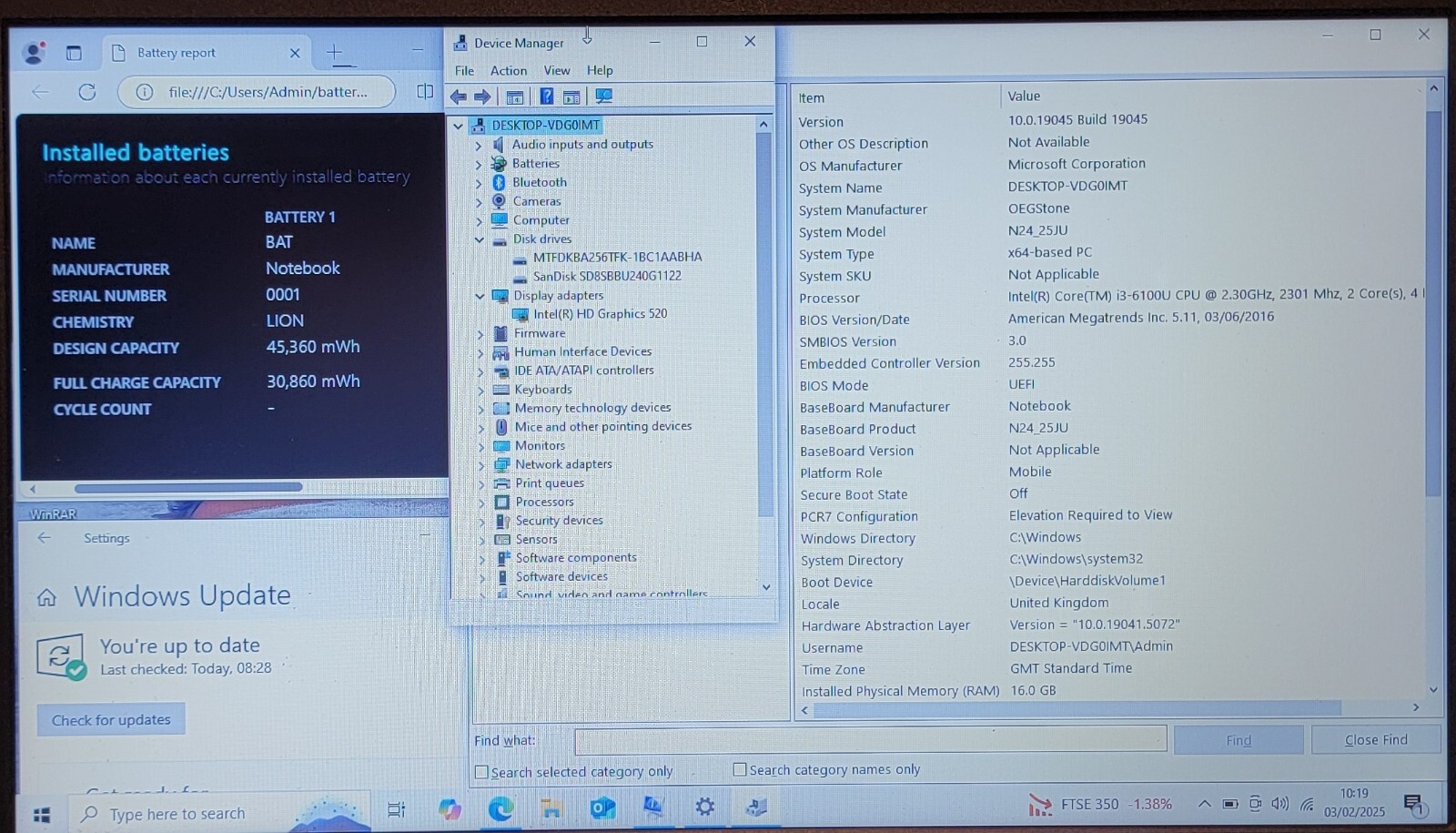This screenshot has width=1456, height=833.
Task: Click the Secure Boot State row
Action: pyautogui.click(x=1110, y=494)
